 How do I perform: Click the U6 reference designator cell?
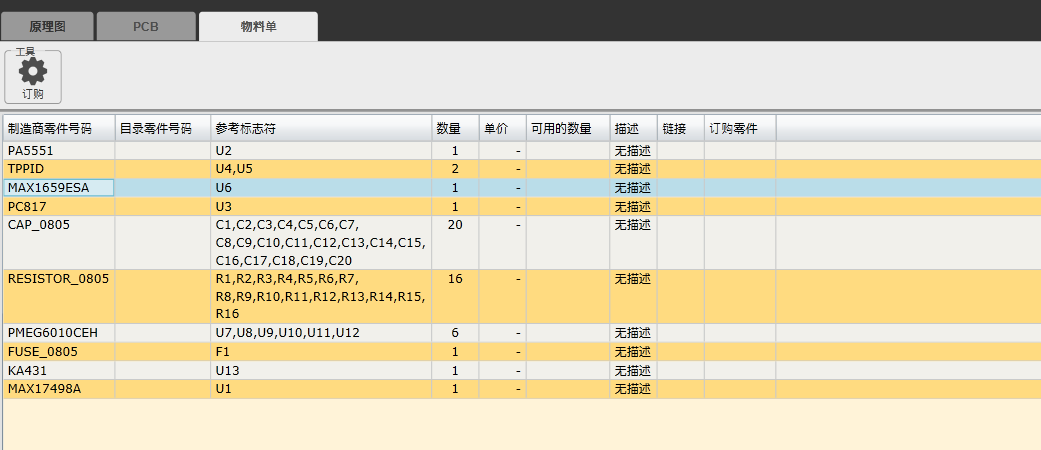point(321,188)
